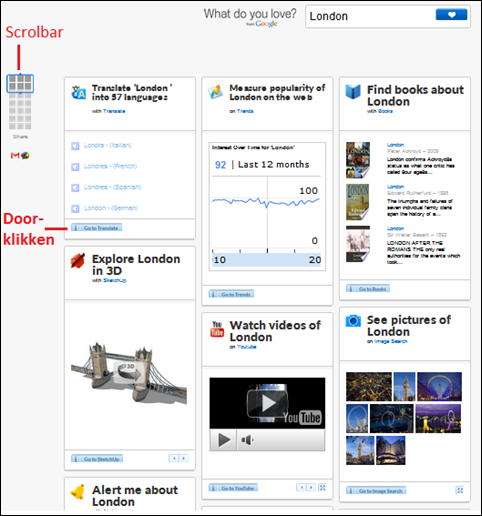
Task: Open the Trends link under the popularity heading
Action: point(245,111)
